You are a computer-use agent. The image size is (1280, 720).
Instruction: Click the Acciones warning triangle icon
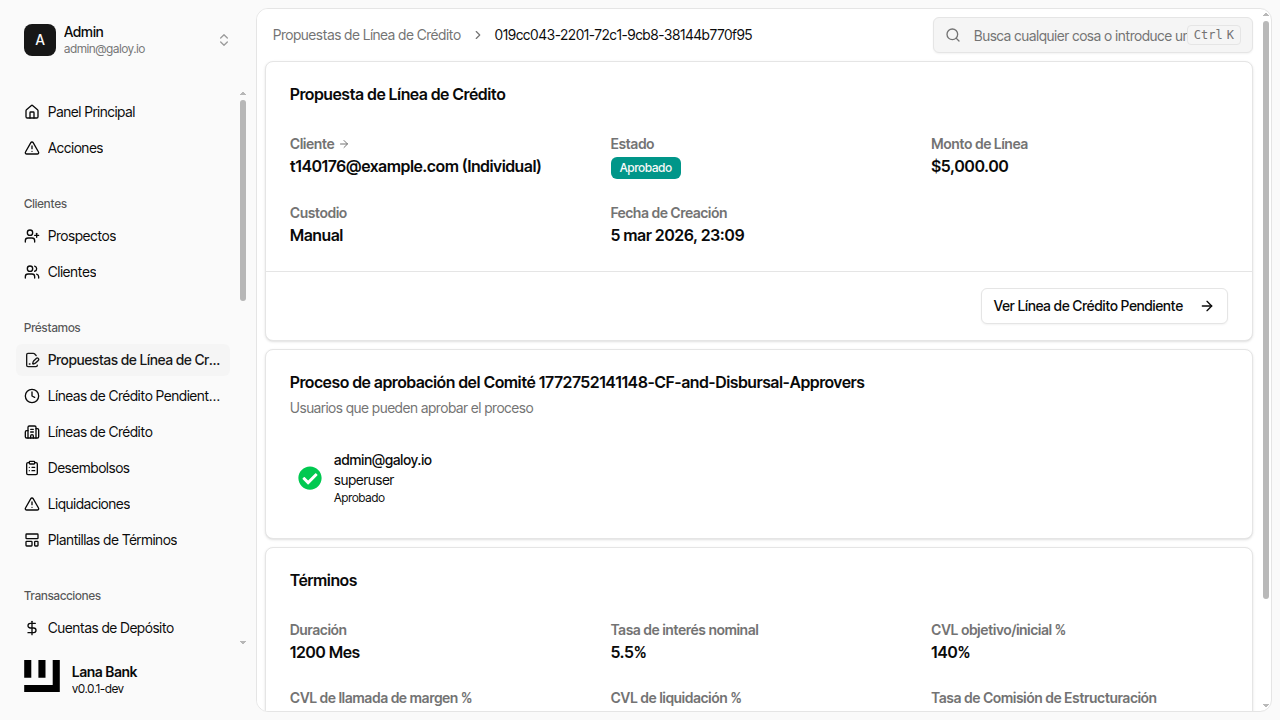coord(32,148)
